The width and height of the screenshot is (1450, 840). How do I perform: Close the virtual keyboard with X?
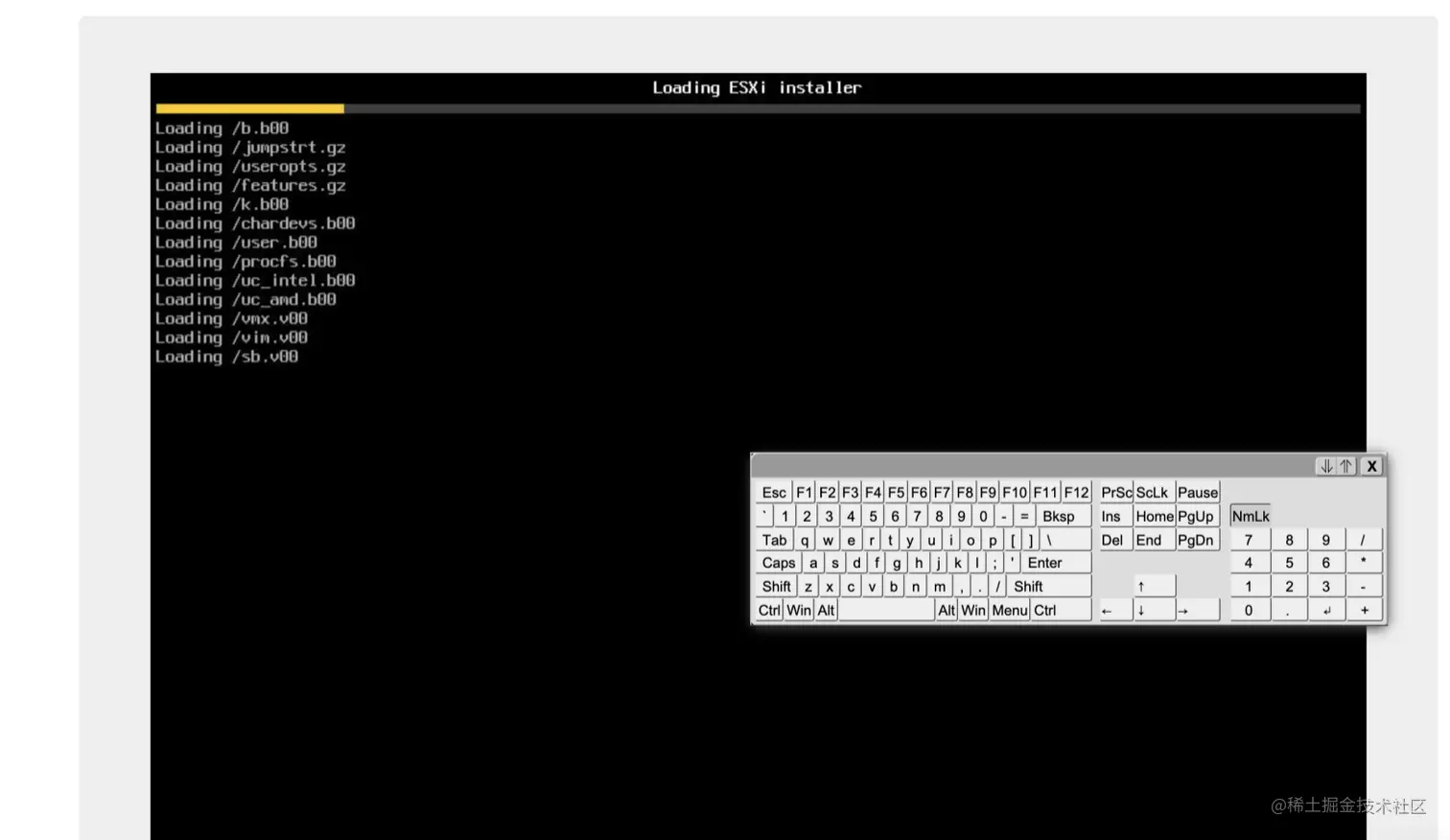1372,466
